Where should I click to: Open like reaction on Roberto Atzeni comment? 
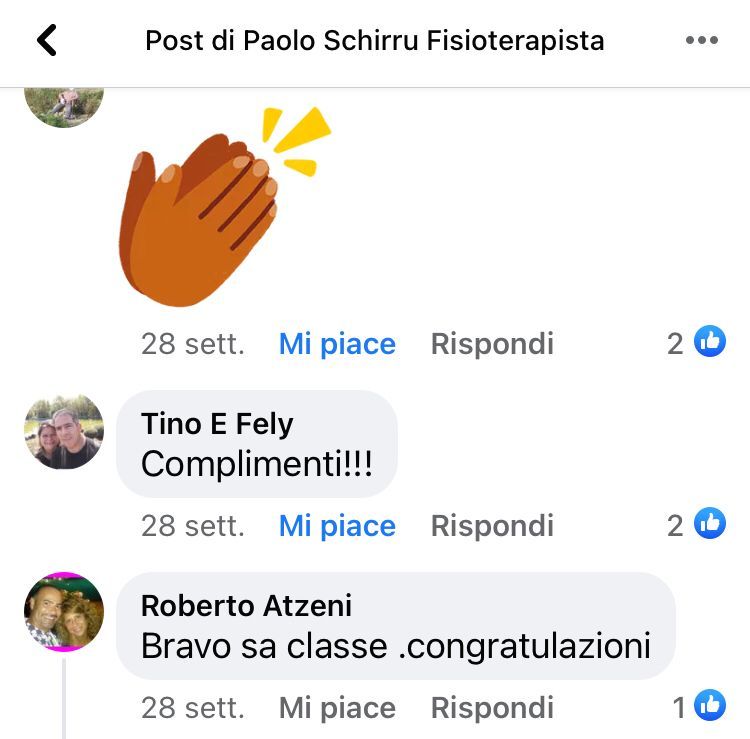699,706
